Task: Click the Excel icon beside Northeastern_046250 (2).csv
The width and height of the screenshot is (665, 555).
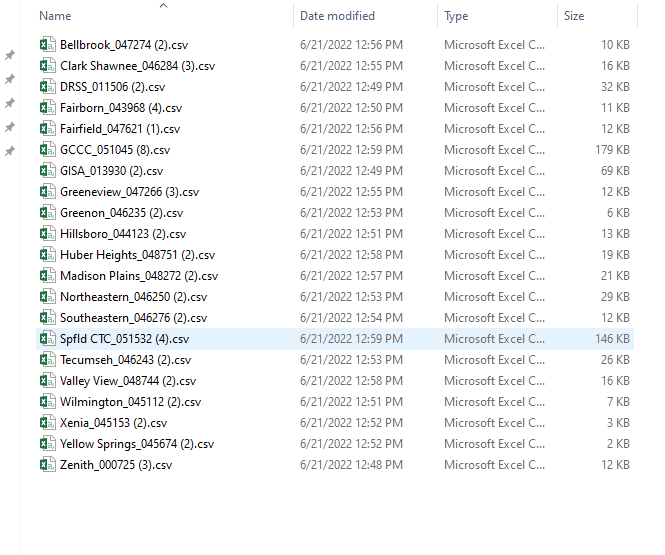Action: [x=48, y=296]
